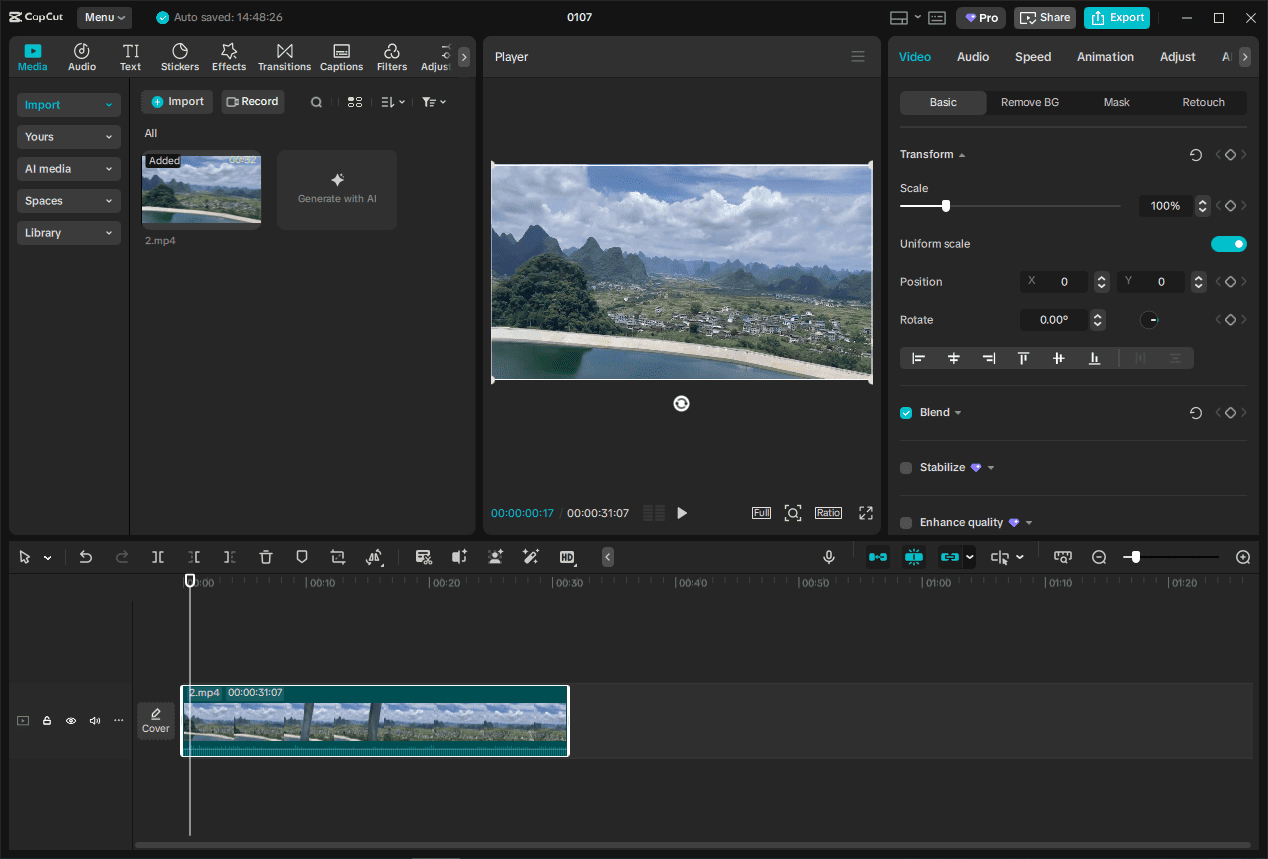Collapse the Transform section

click(960, 154)
